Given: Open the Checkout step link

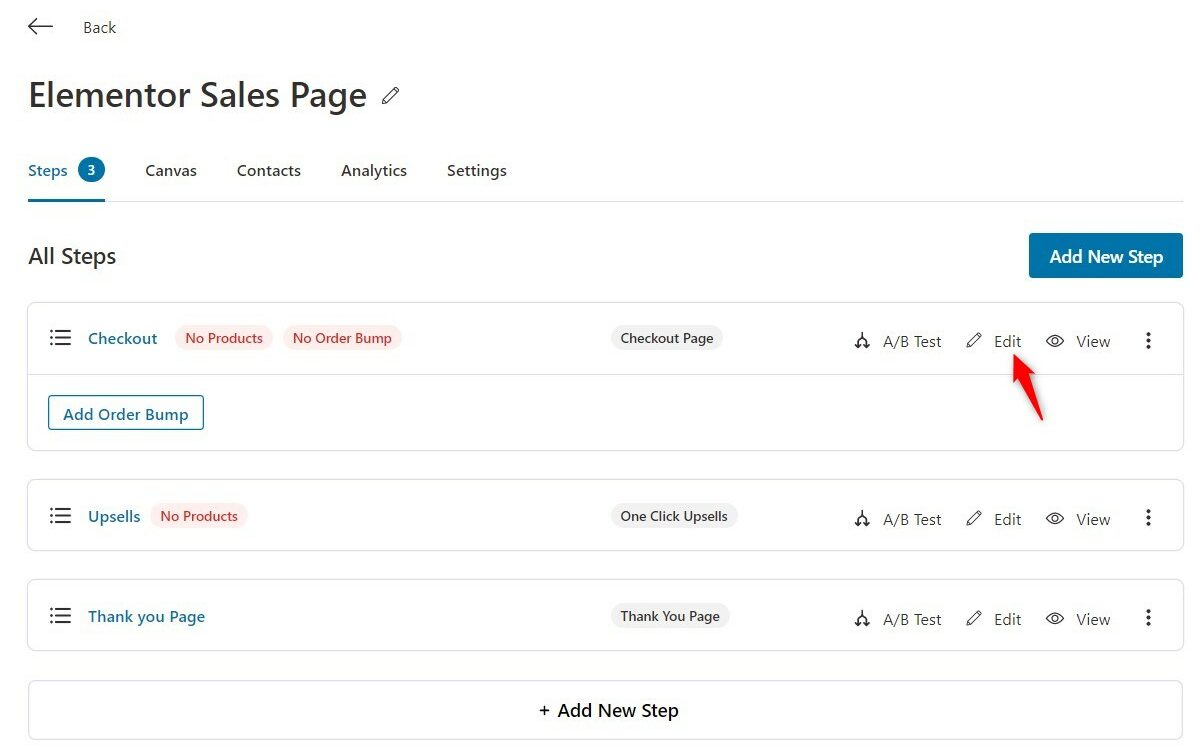Looking at the screenshot, I should (x=123, y=338).
